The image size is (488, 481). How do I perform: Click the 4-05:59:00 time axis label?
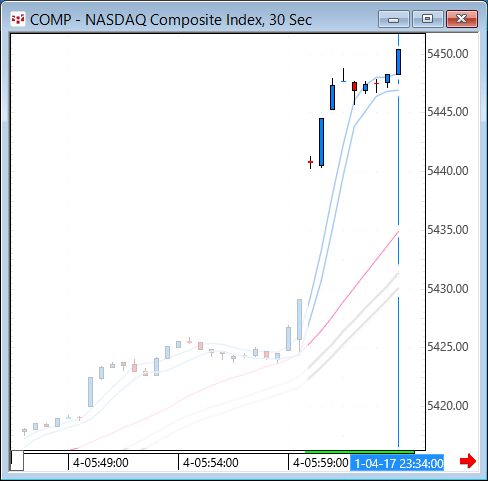pyautogui.click(x=320, y=463)
